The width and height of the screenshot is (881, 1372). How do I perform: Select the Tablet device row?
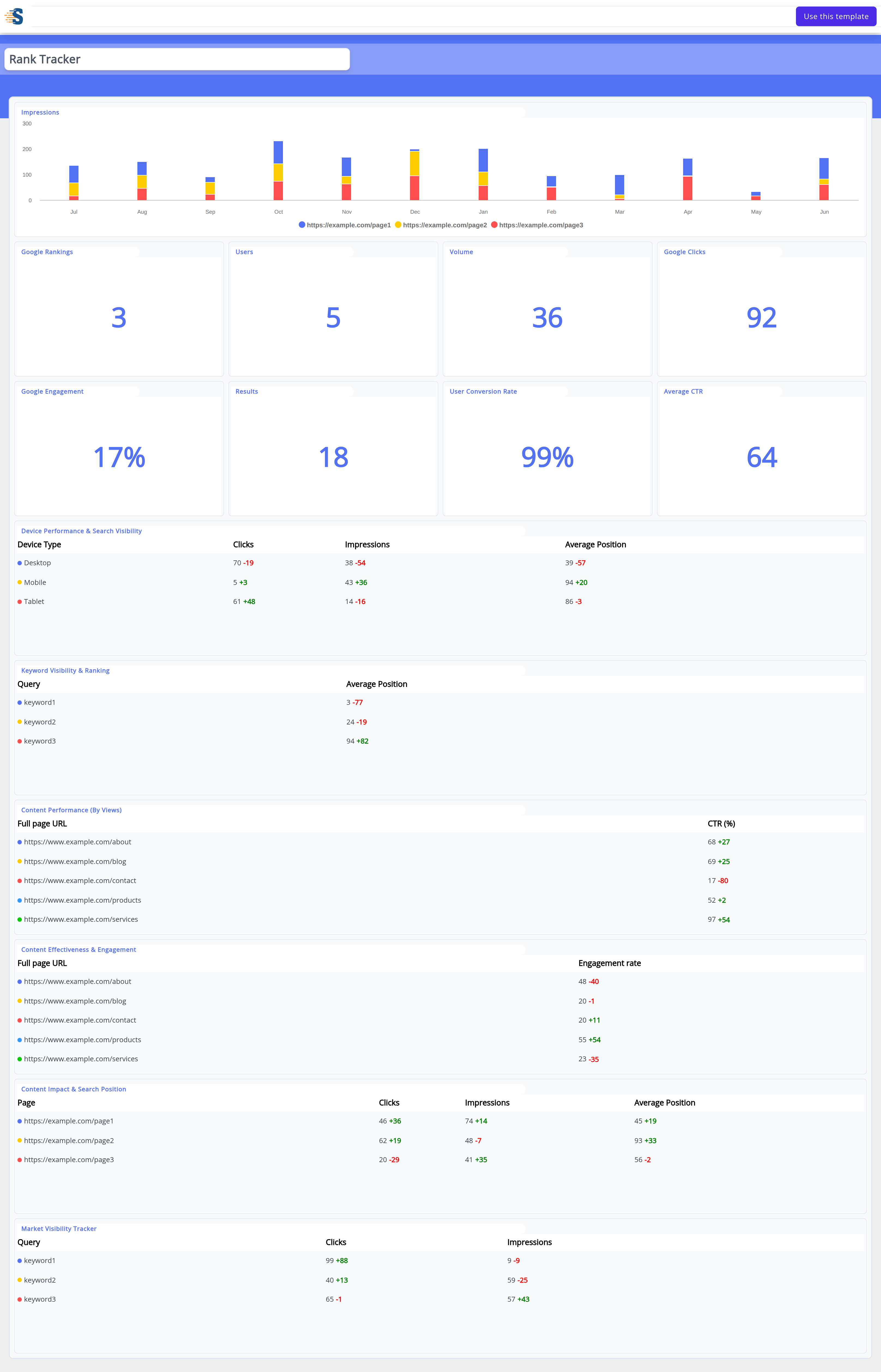[x=439, y=602]
